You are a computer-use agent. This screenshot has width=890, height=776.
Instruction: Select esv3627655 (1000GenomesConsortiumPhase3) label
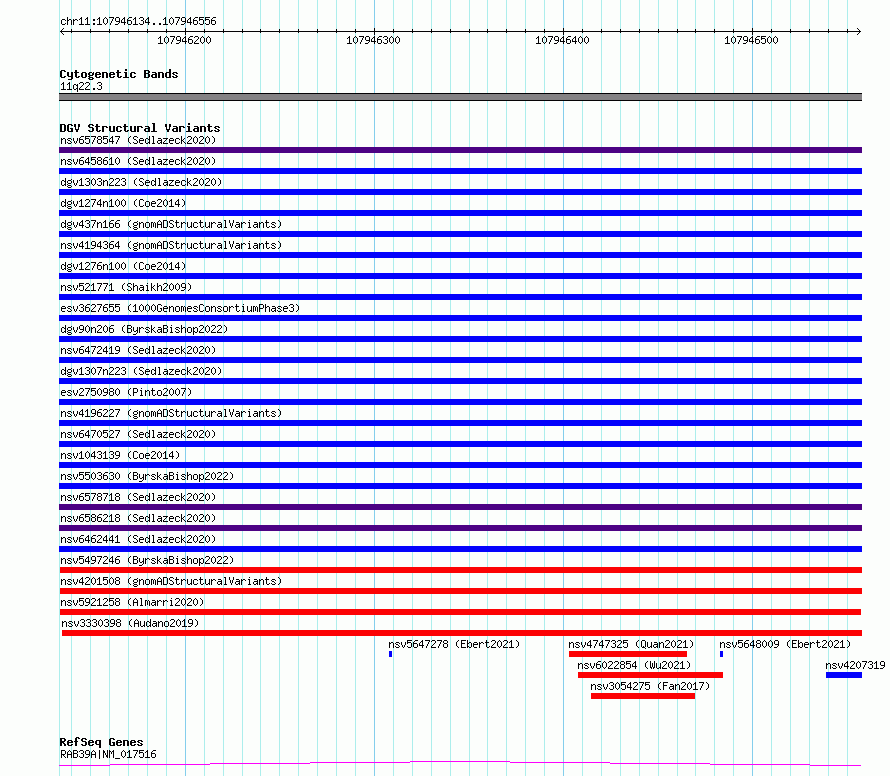[x=180, y=308]
